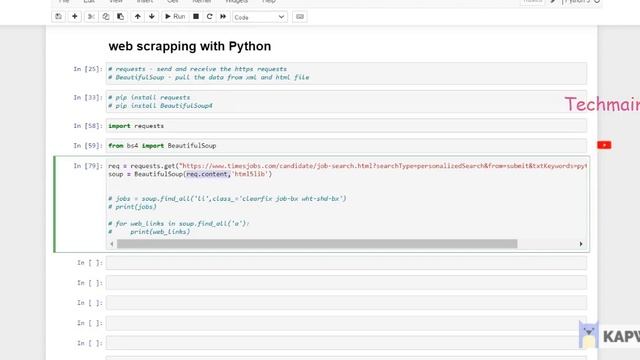Click the commented 'print(jobs)' line
The height and width of the screenshot is (360, 640).
pyautogui.click(x=132, y=207)
